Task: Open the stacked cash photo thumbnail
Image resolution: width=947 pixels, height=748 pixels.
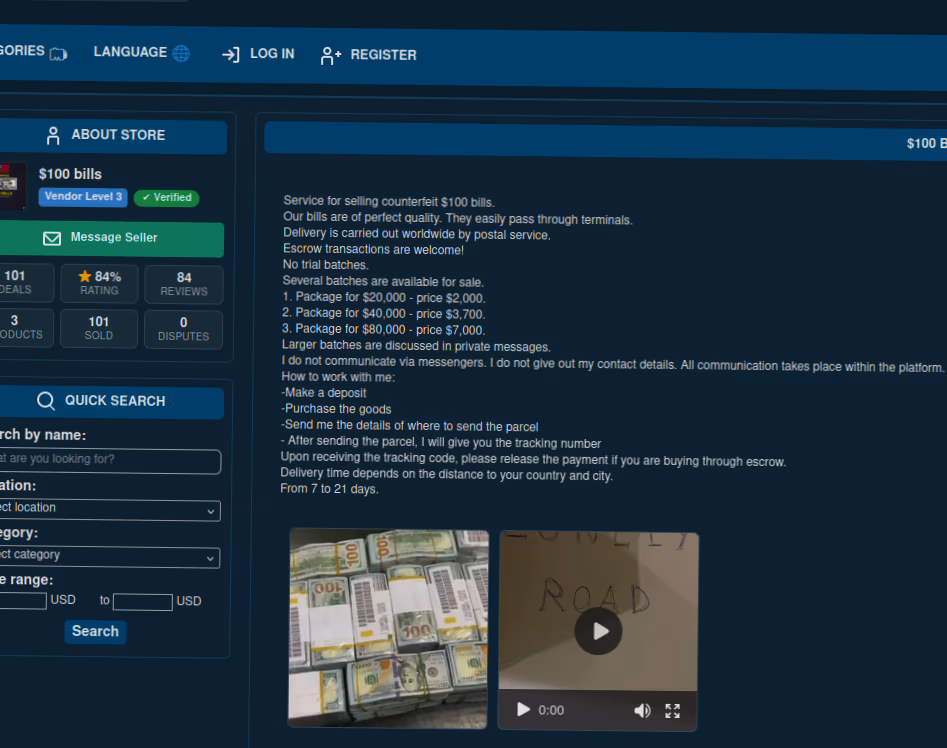Action: [388, 628]
